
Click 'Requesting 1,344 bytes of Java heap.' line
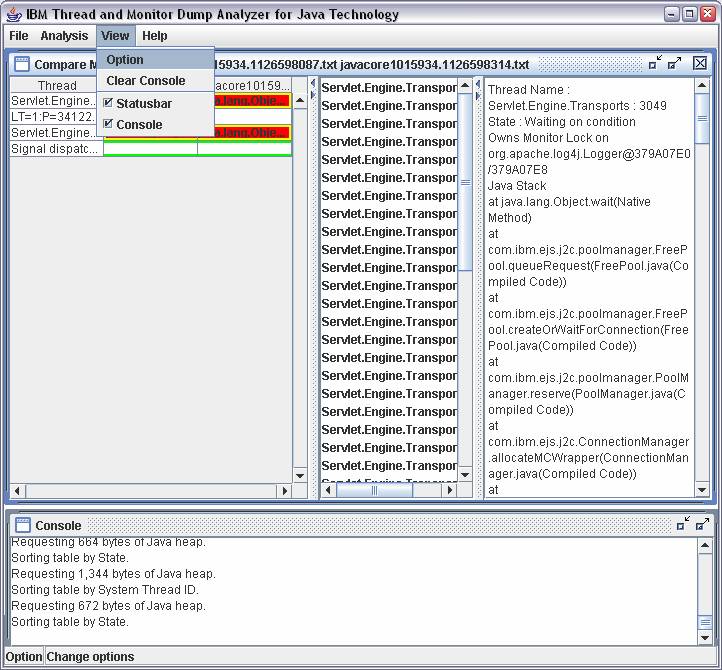click(113, 574)
